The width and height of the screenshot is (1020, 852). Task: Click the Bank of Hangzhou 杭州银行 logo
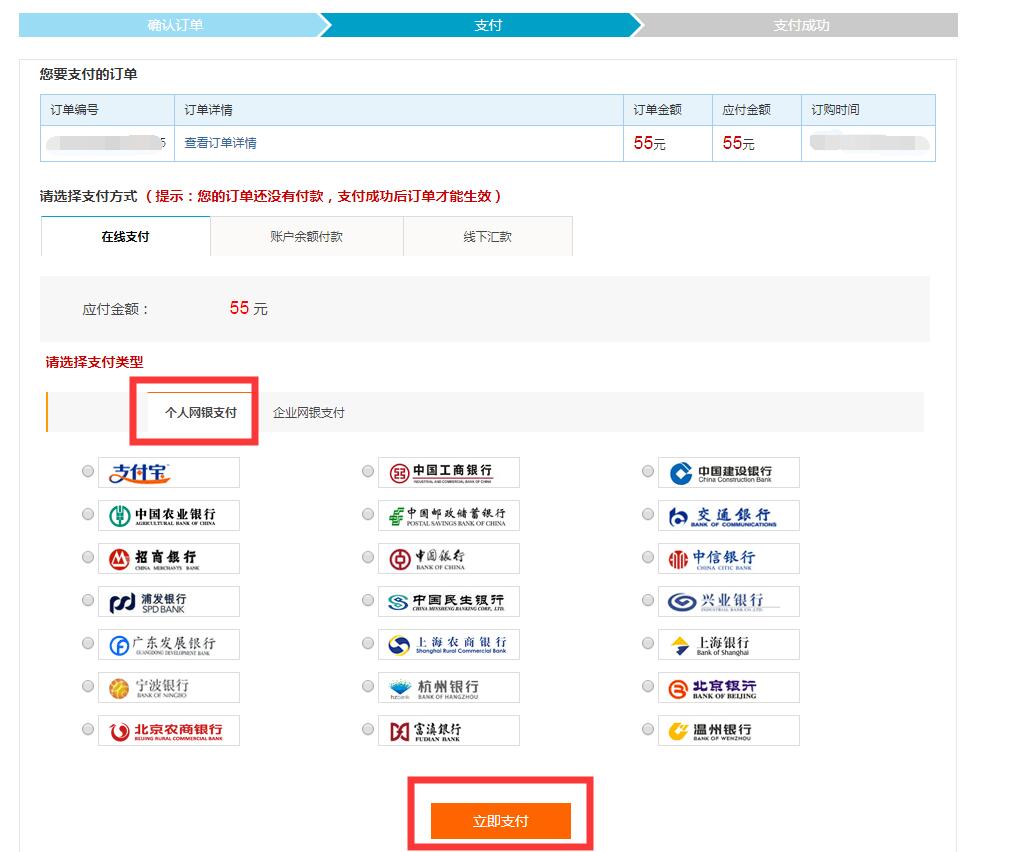(x=448, y=688)
